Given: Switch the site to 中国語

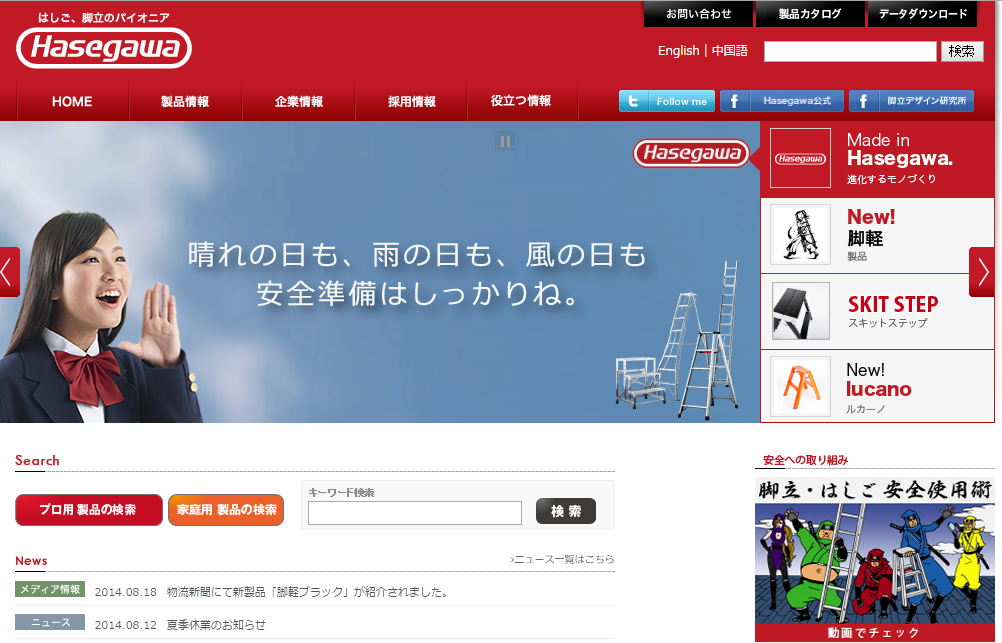Looking at the screenshot, I should (x=730, y=50).
